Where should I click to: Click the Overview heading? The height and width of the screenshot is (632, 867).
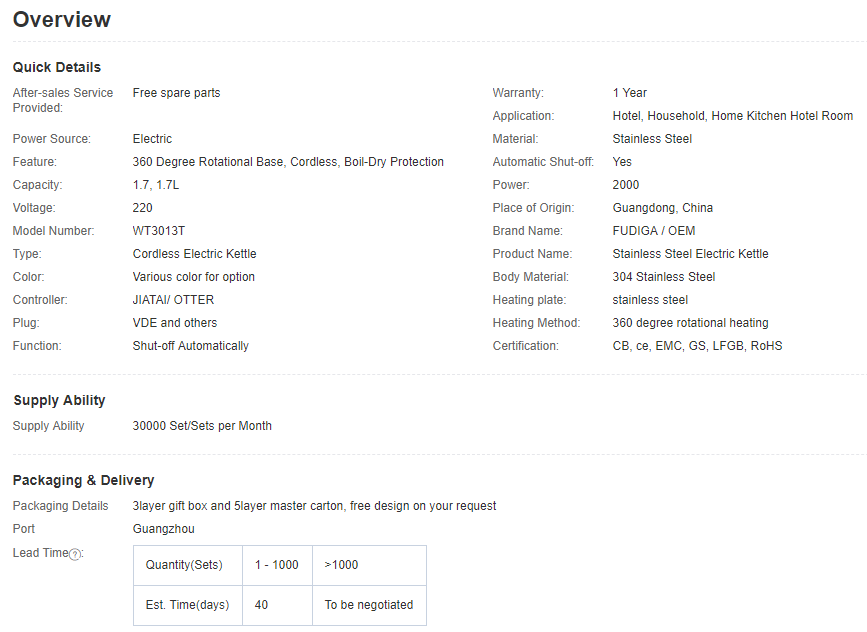tap(62, 19)
